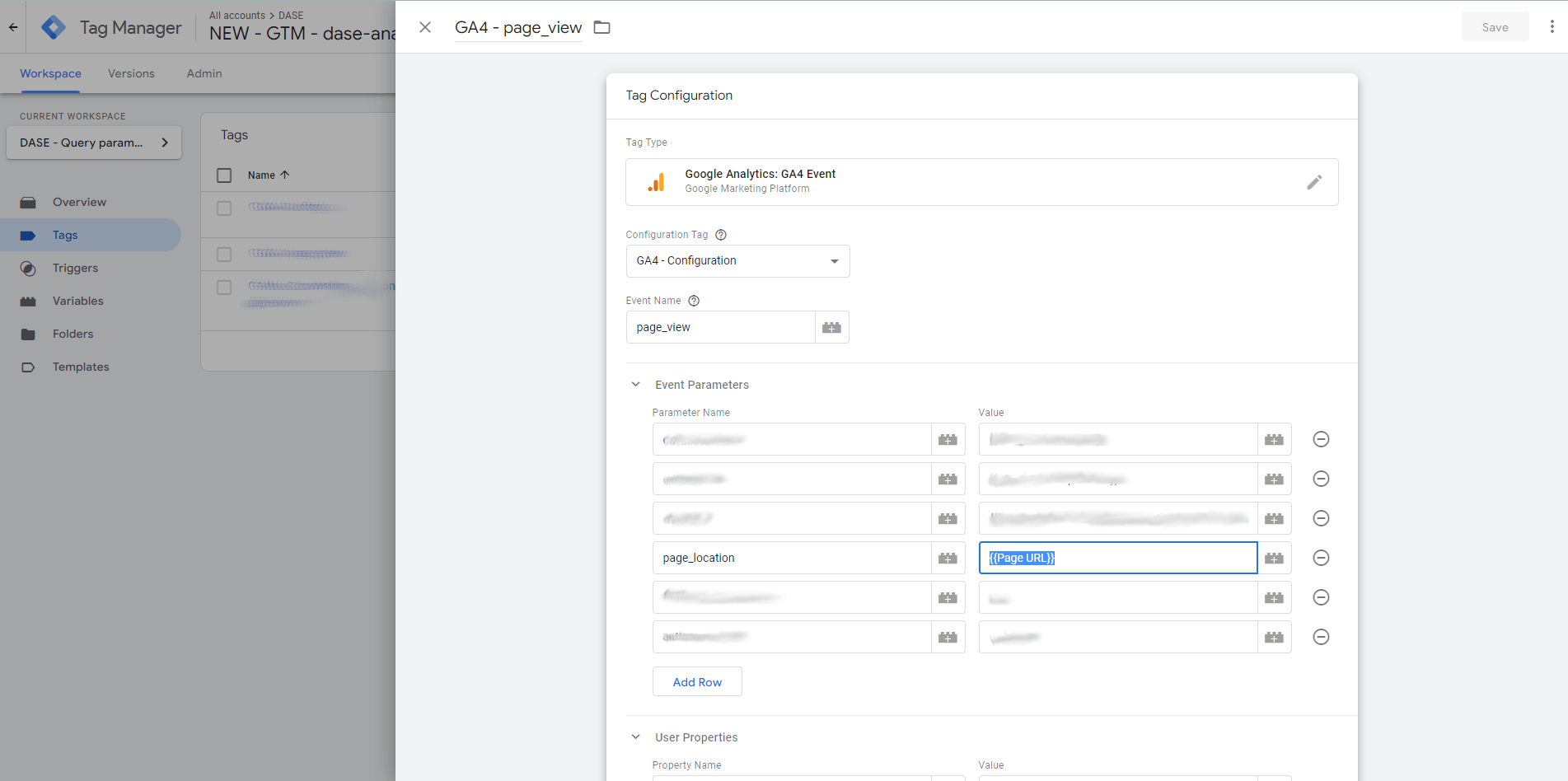Insert variable in {{Page URL}} value field
This screenshot has height=781, width=1568.
click(1275, 558)
